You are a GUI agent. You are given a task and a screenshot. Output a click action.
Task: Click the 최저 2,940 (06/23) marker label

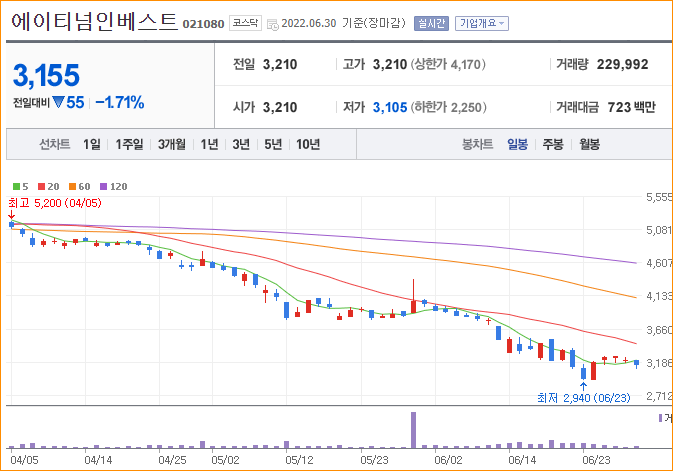pyautogui.click(x=584, y=398)
